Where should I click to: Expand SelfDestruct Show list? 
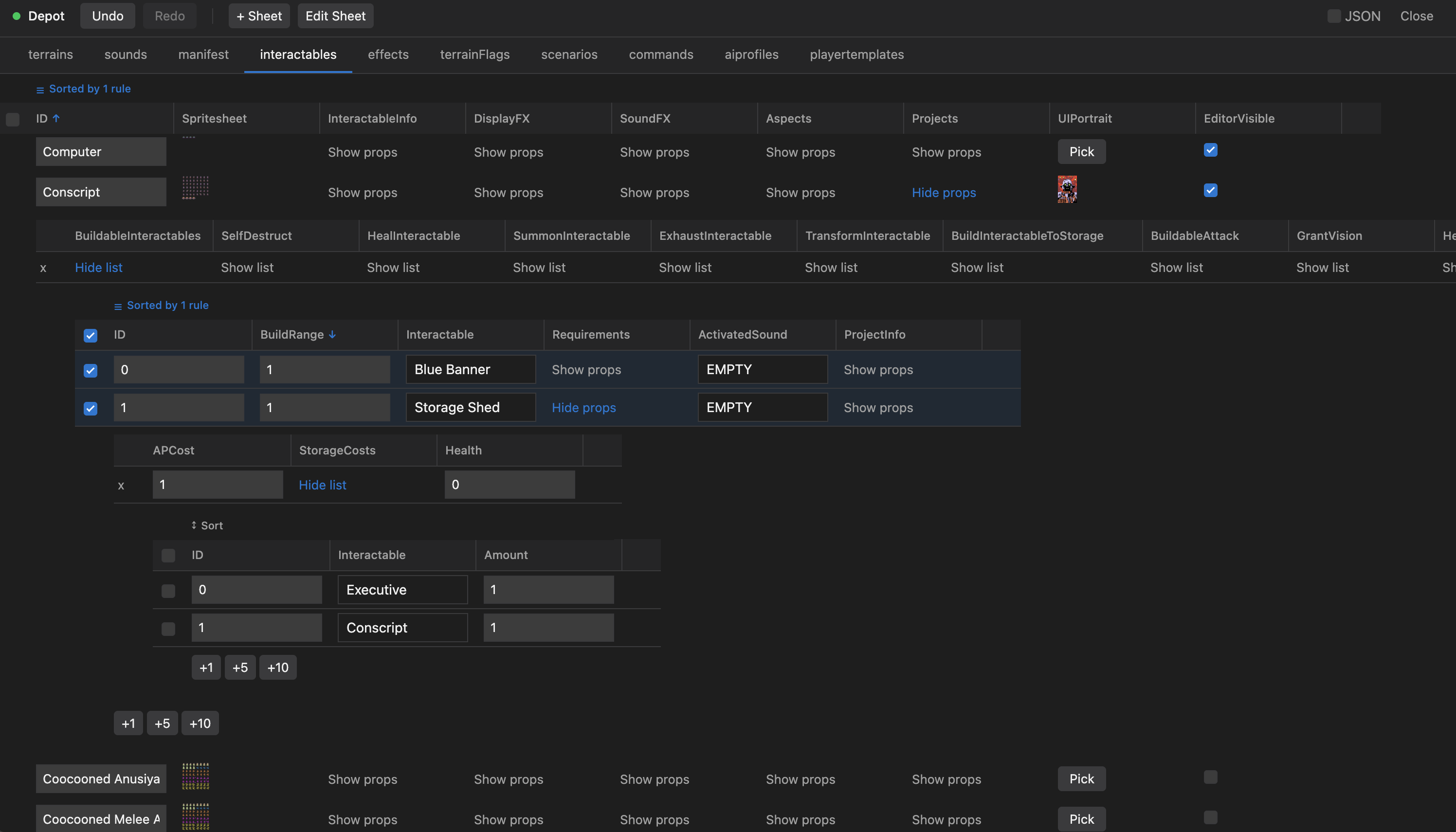point(247,268)
